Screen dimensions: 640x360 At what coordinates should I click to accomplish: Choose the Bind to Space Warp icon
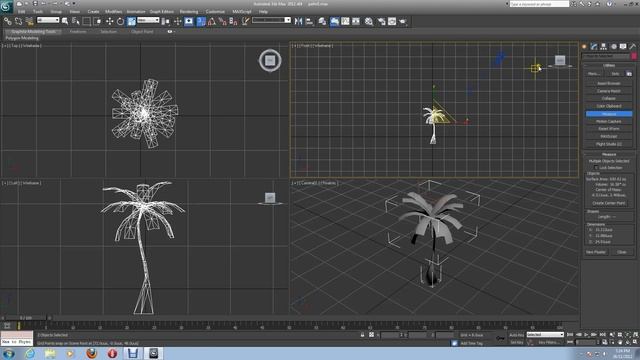pos(29,21)
